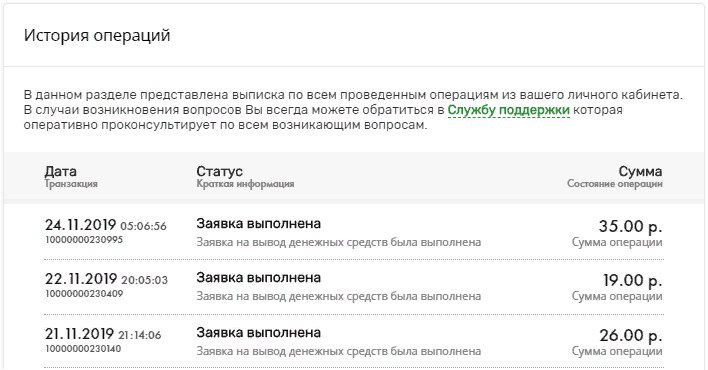Select the date 22.11.2019 20:05:03
Viewport: 708px width, 370px height.
[106, 279]
